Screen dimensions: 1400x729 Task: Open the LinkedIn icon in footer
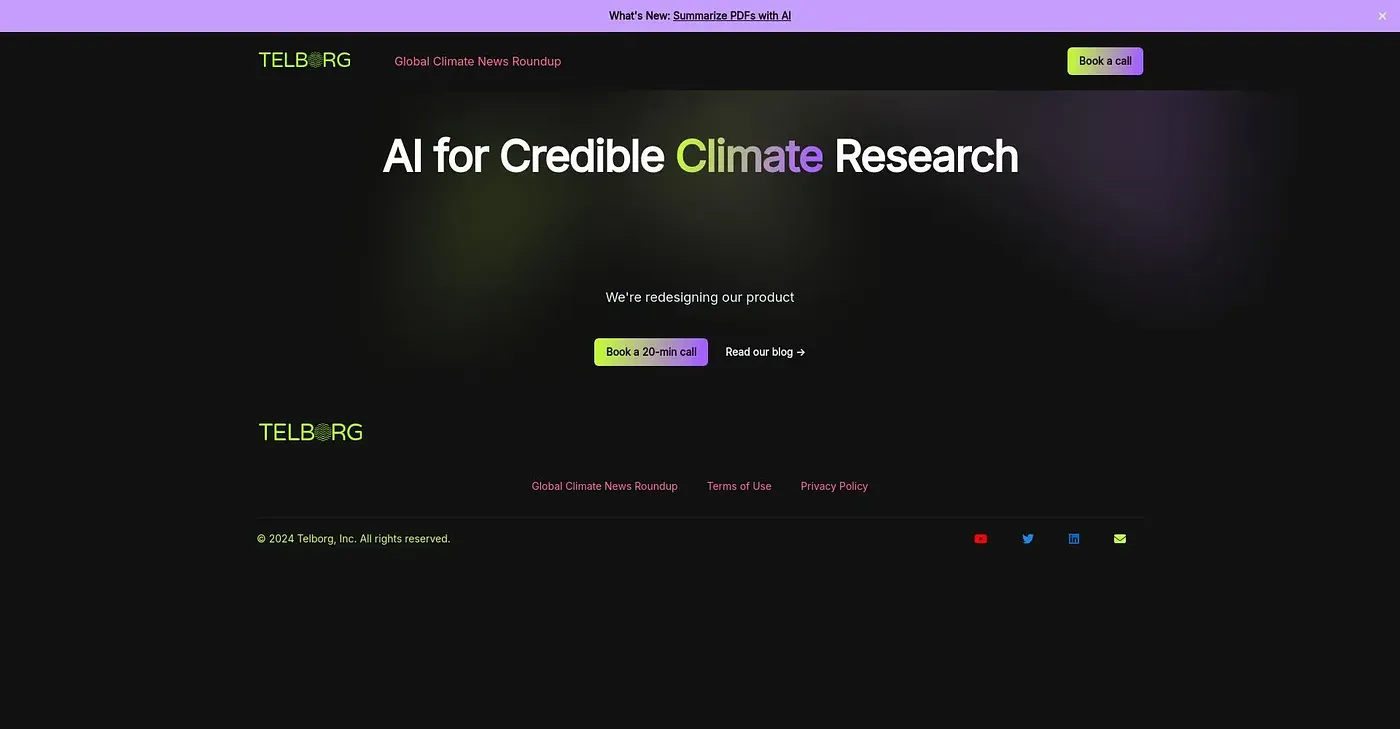pyautogui.click(x=1074, y=539)
